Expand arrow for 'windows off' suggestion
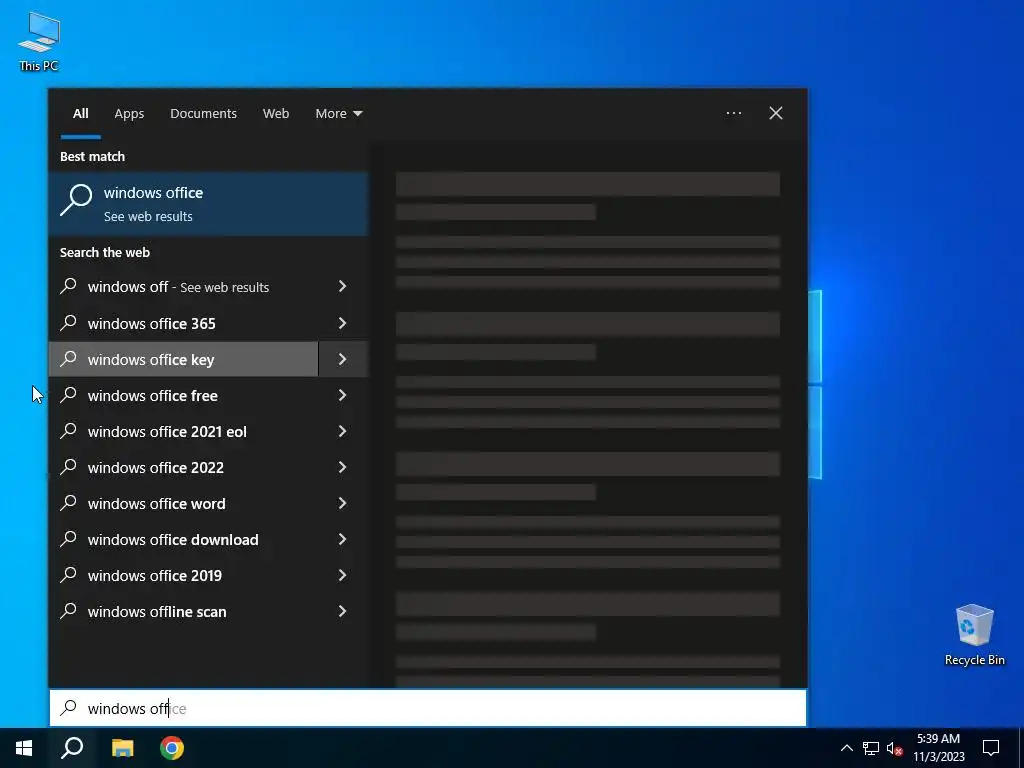The height and width of the screenshot is (768, 1024). tap(343, 287)
